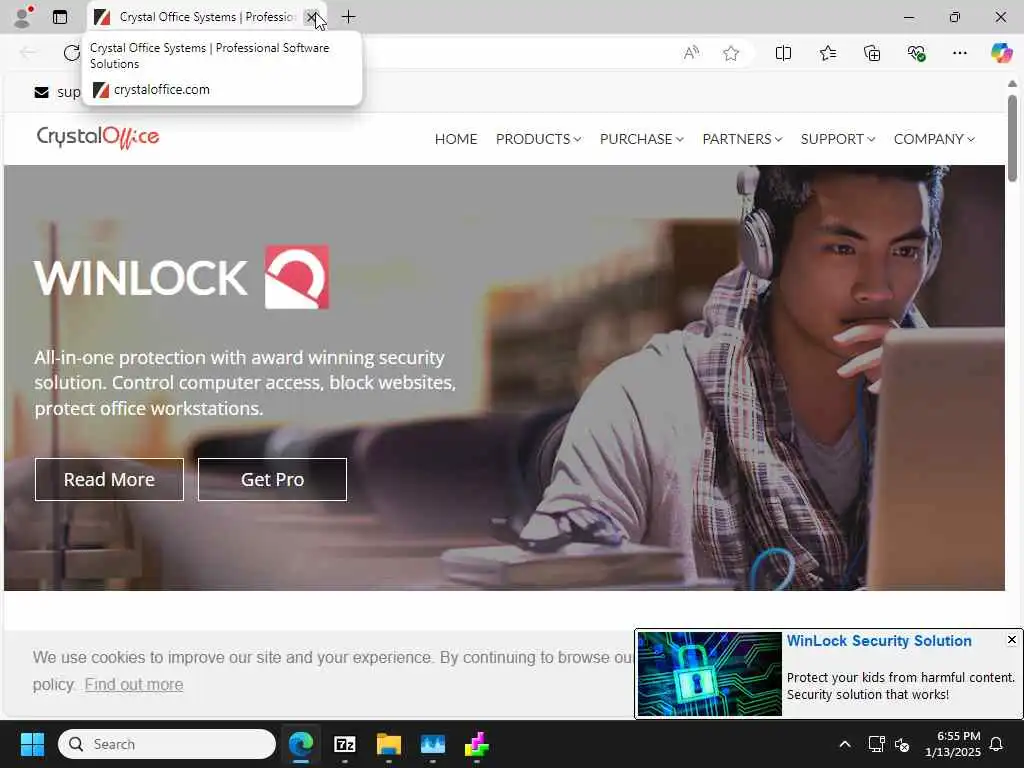Click the crystaloffice.com tab preview entry
Viewport: 1024px width, 768px height.
[x=152, y=89]
